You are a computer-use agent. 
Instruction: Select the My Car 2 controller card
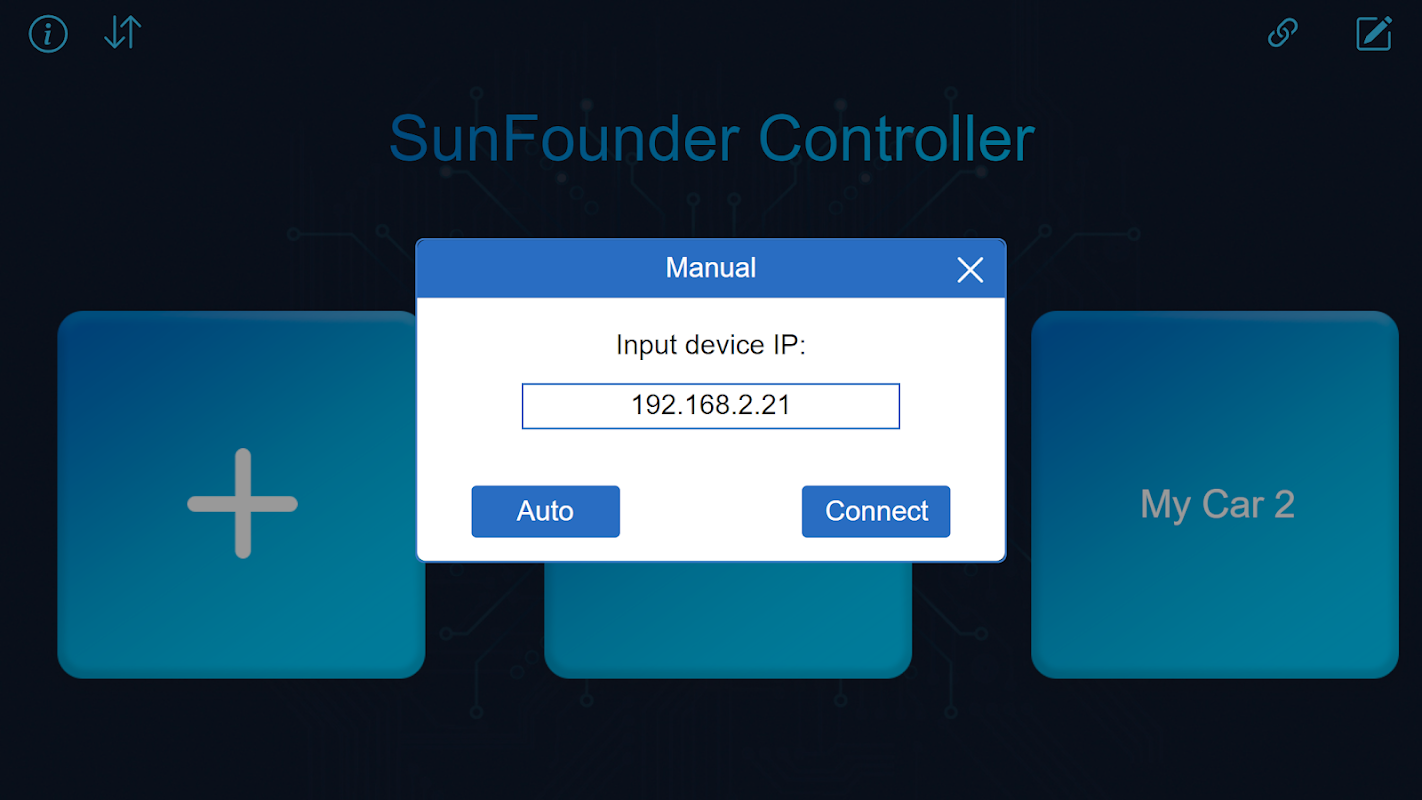1215,495
